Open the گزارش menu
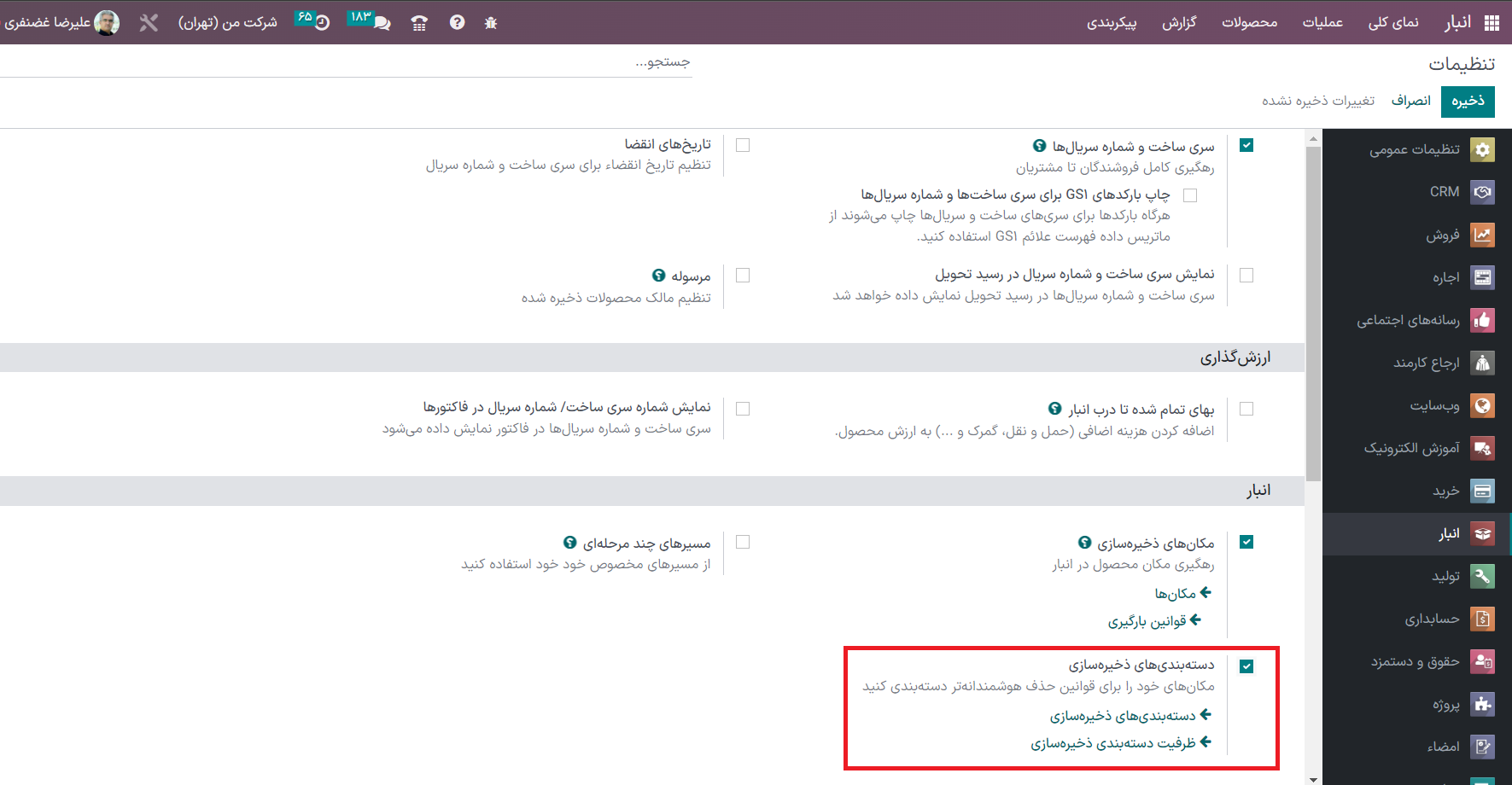 (x=1179, y=22)
